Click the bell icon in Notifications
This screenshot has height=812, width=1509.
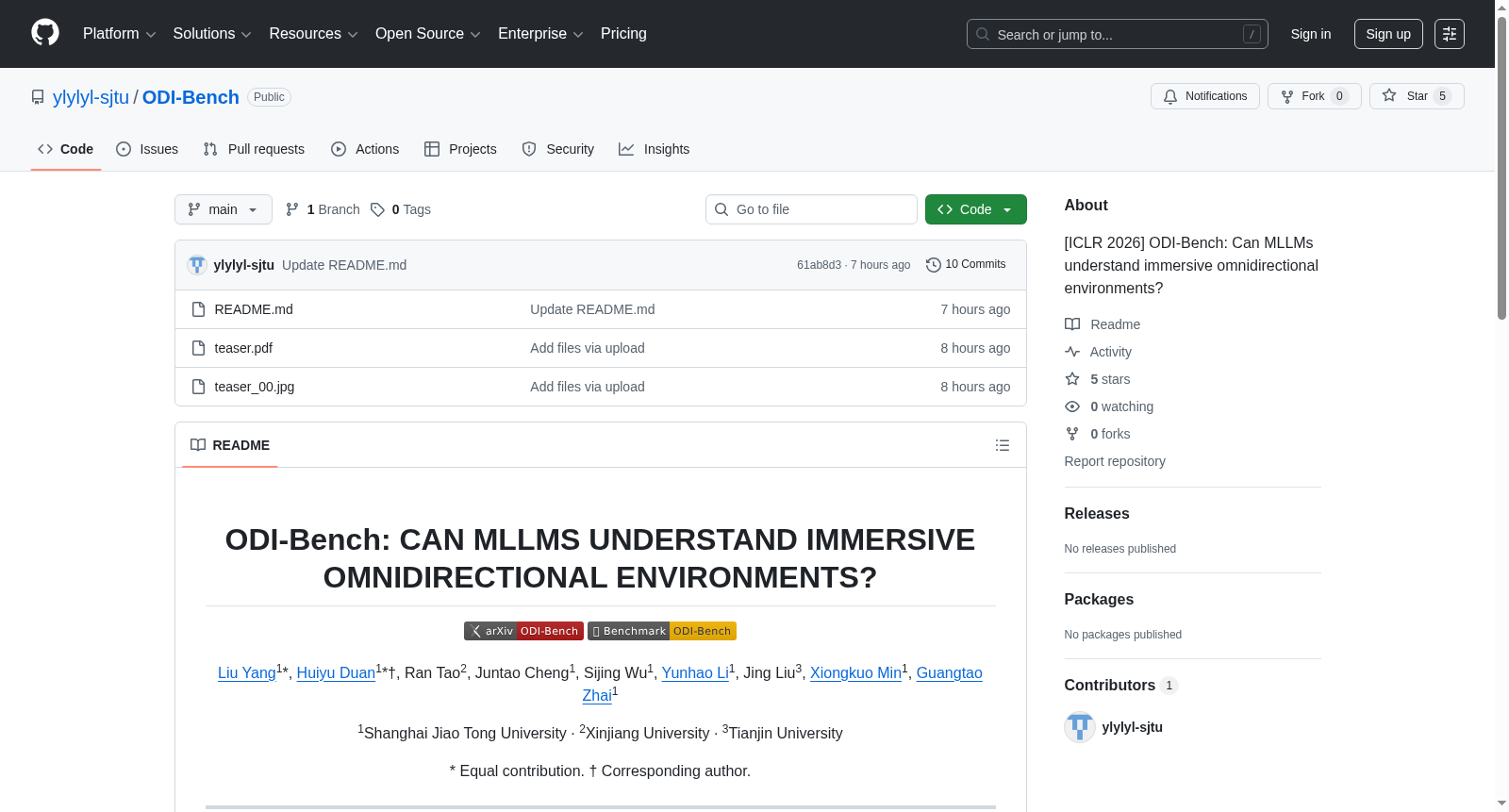coord(1170,96)
